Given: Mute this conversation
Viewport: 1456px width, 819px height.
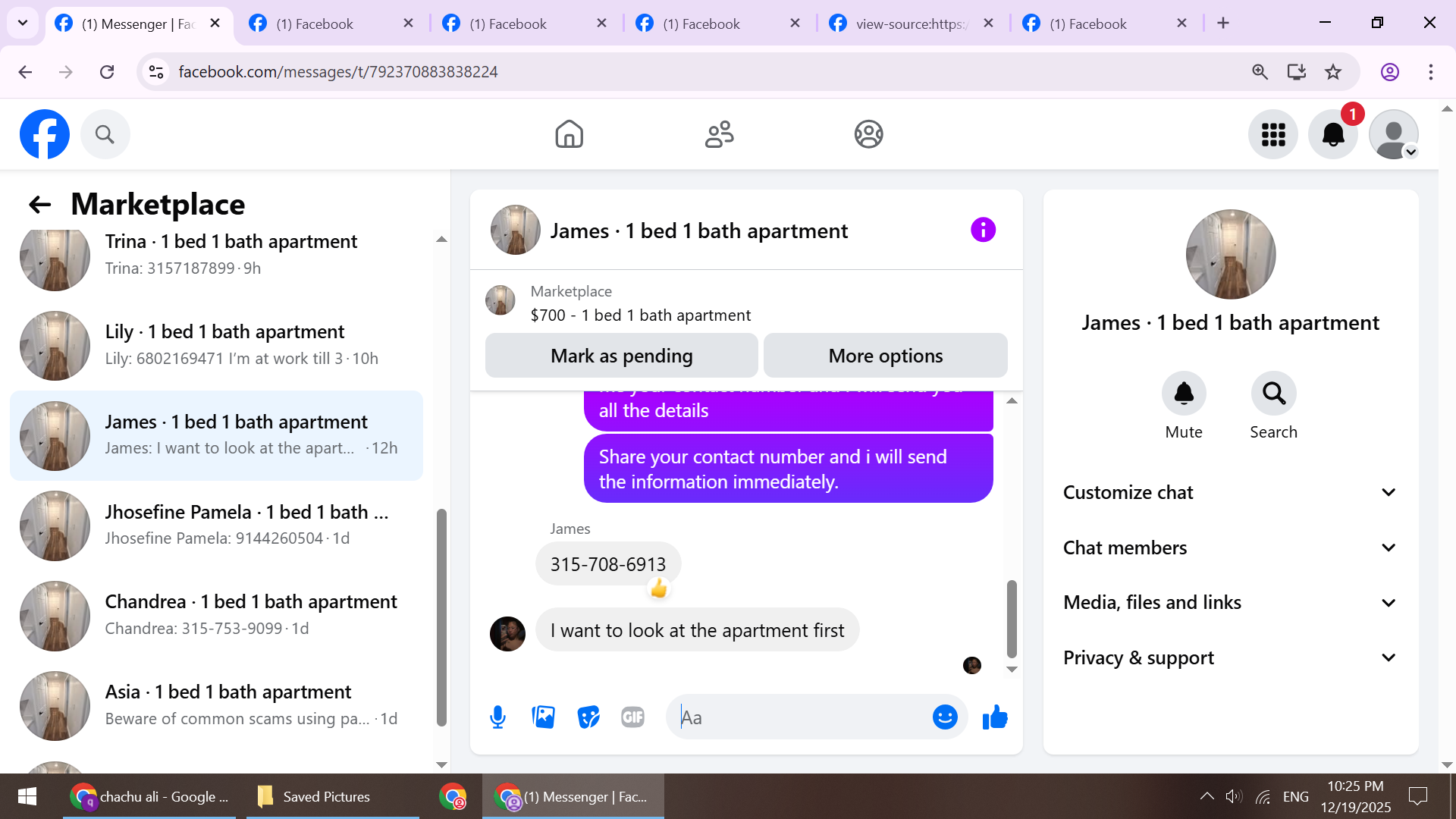Looking at the screenshot, I should pos(1184,394).
